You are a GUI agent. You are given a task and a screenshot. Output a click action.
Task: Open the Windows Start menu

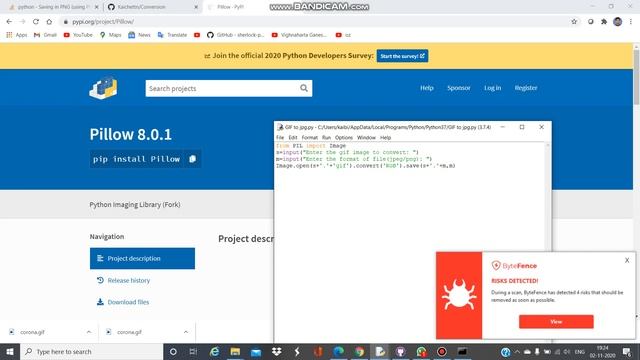[10, 351]
